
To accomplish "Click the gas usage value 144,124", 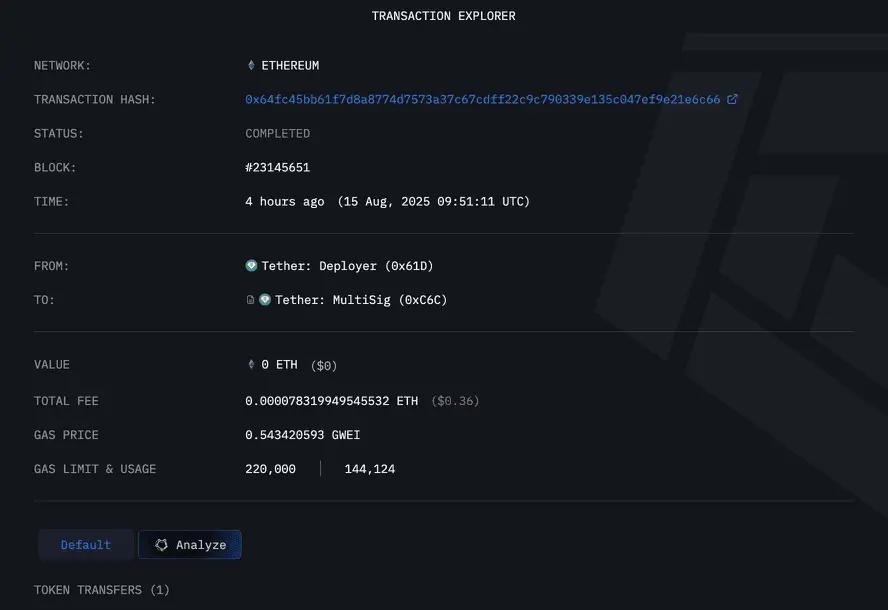I will tap(370, 469).
